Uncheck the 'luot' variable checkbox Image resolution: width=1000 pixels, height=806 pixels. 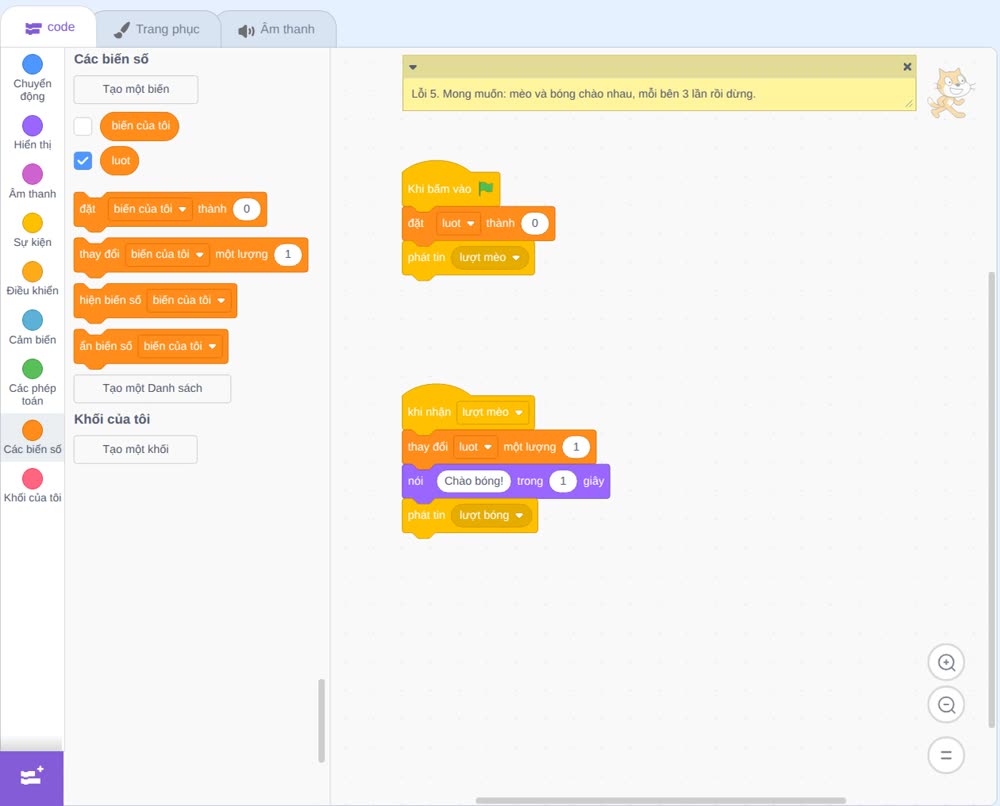pyautogui.click(x=83, y=161)
